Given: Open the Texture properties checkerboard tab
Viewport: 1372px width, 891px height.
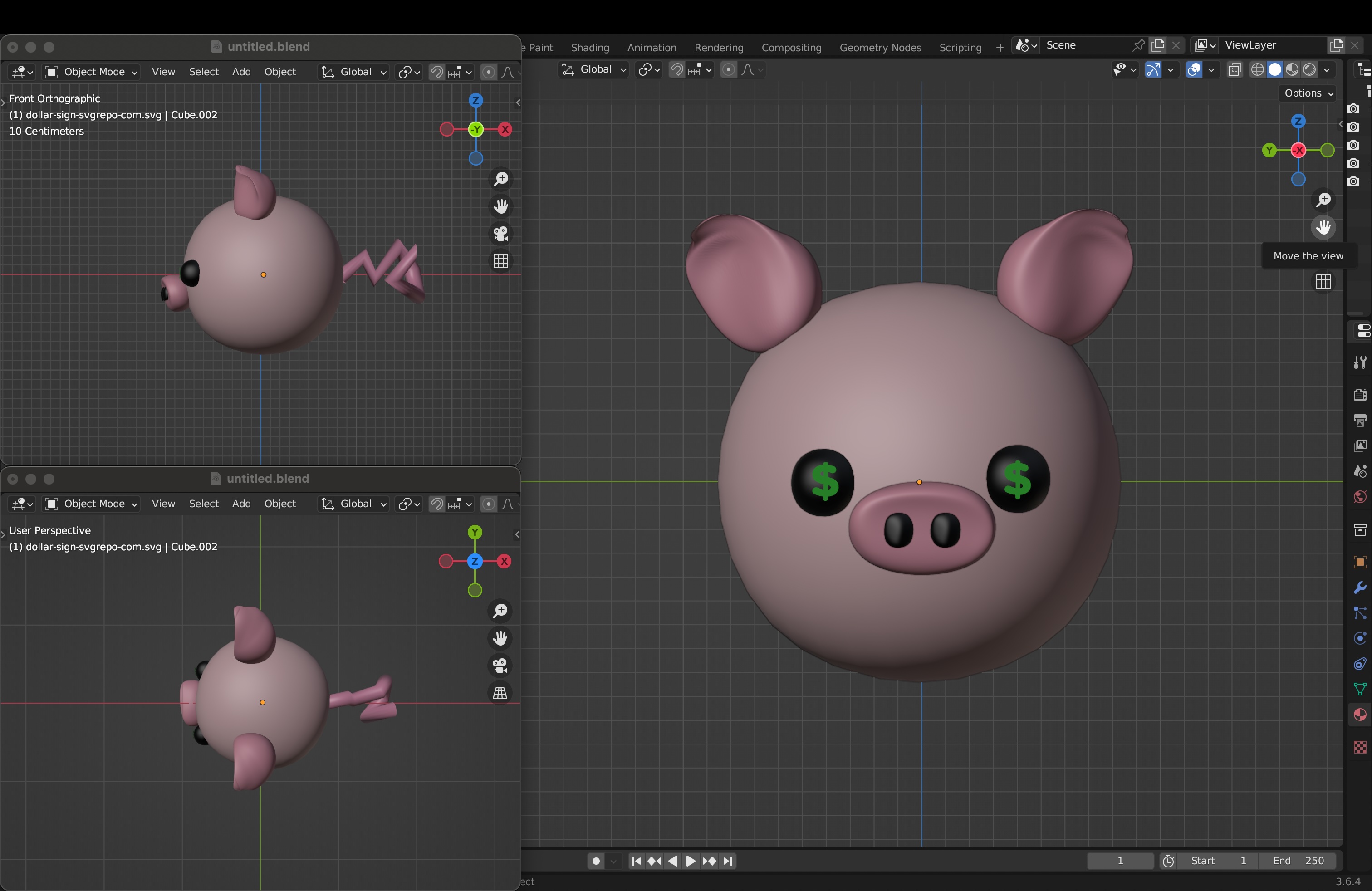Looking at the screenshot, I should click(x=1359, y=747).
